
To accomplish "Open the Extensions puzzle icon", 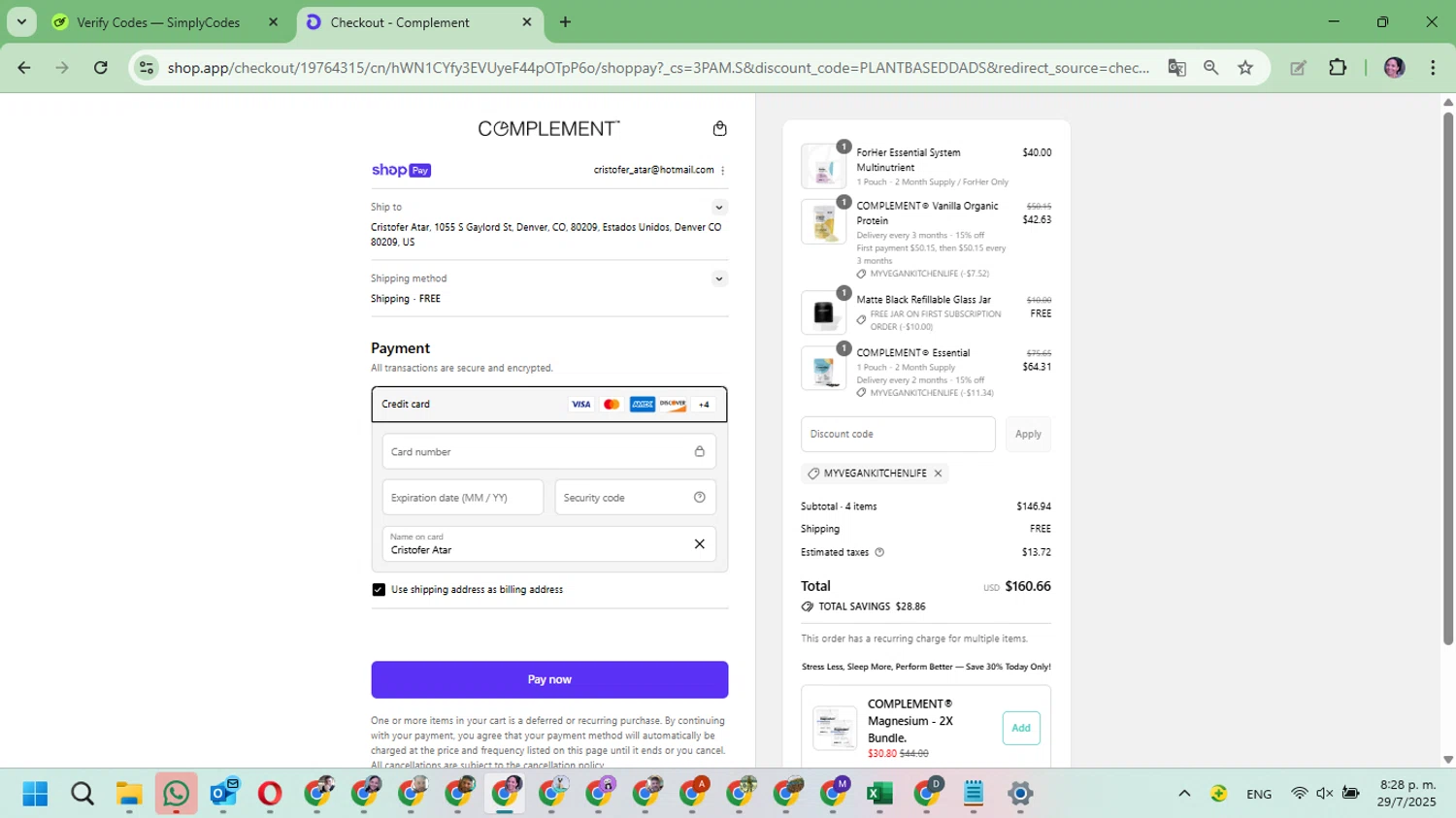I will pyautogui.click(x=1338, y=68).
